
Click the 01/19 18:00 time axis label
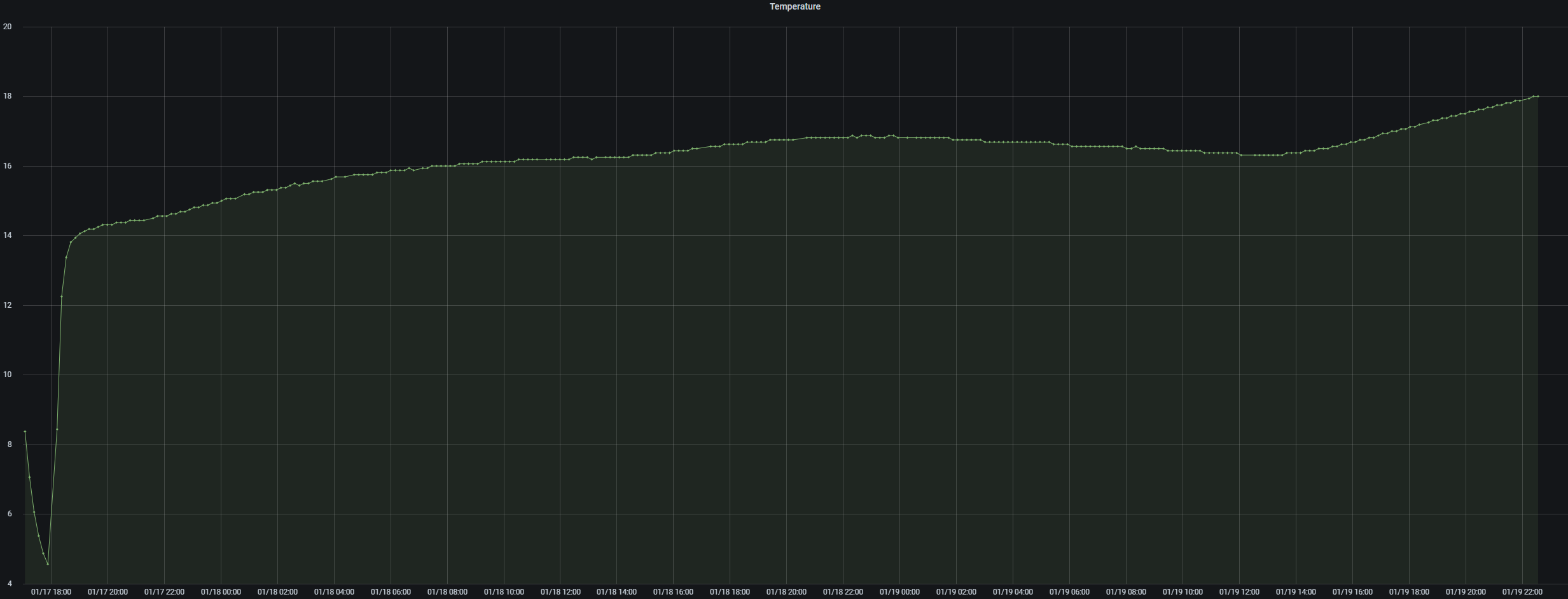pyautogui.click(x=1409, y=592)
